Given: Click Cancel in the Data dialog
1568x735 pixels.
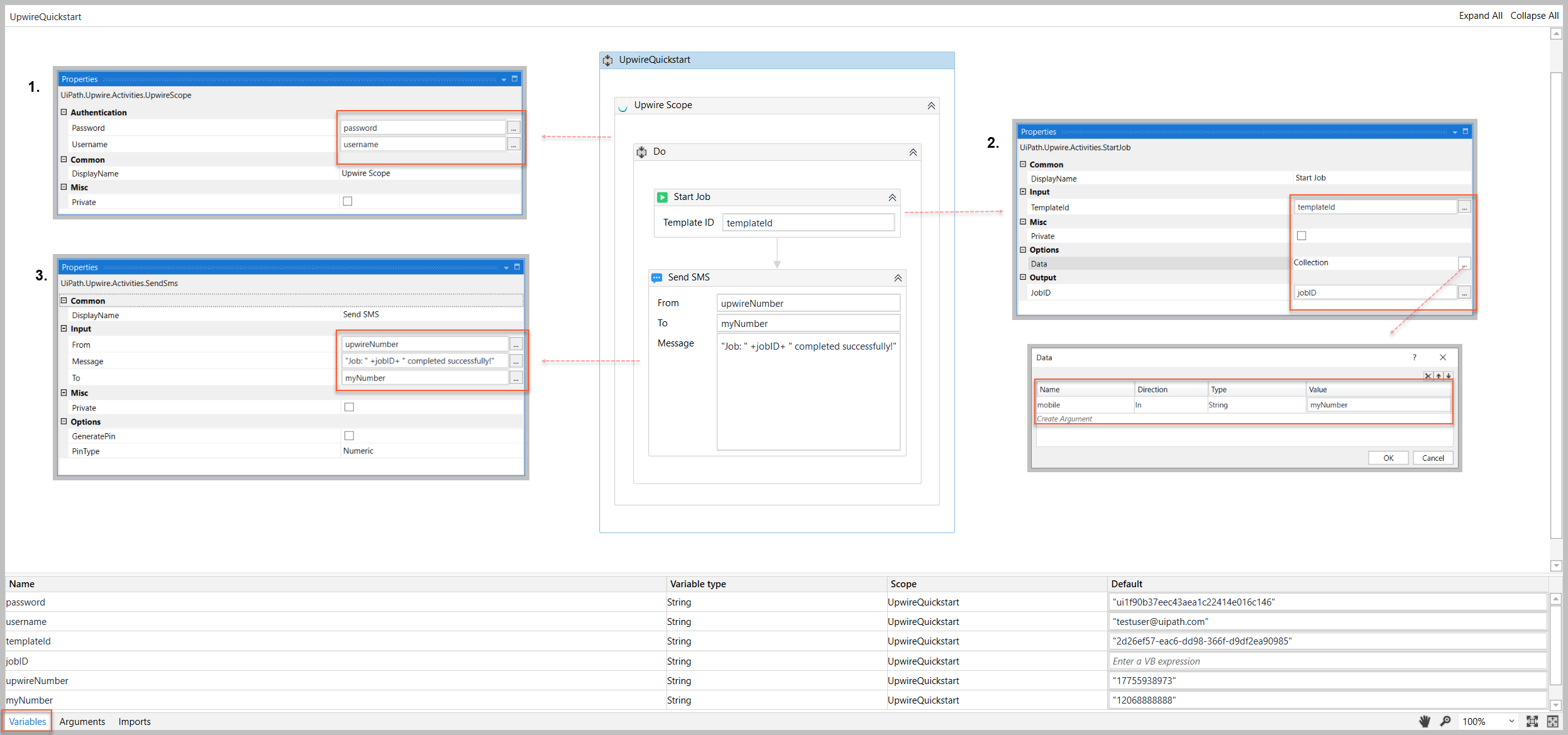Looking at the screenshot, I should (x=1433, y=458).
